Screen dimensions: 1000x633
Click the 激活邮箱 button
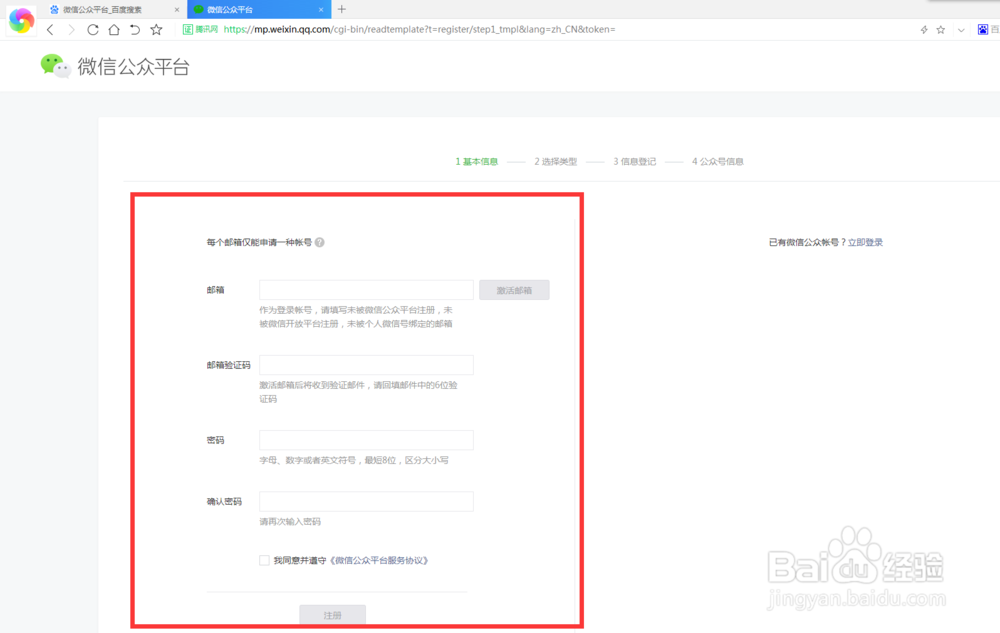pos(514,290)
